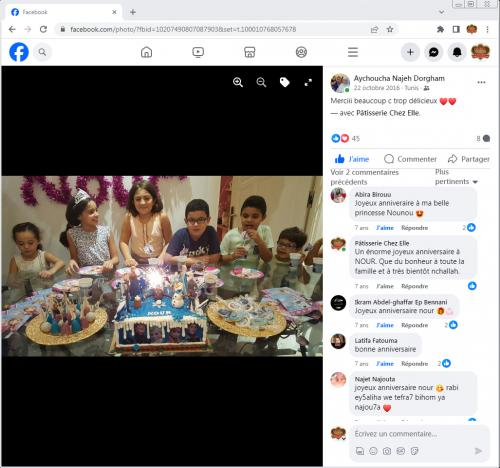
Task: Click the J'aime like button
Action: 352,159
